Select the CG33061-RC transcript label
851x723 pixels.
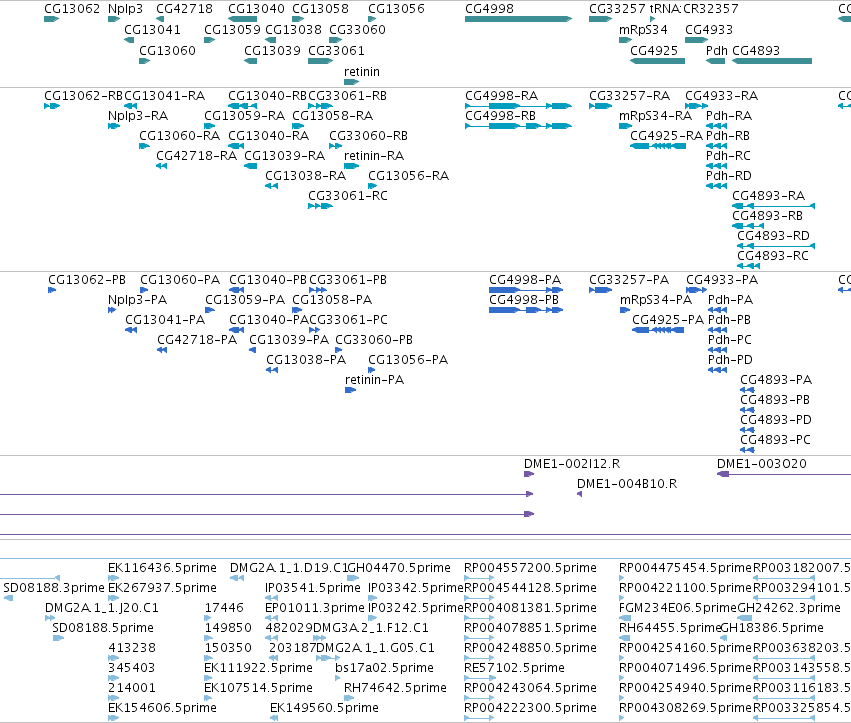(348, 195)
